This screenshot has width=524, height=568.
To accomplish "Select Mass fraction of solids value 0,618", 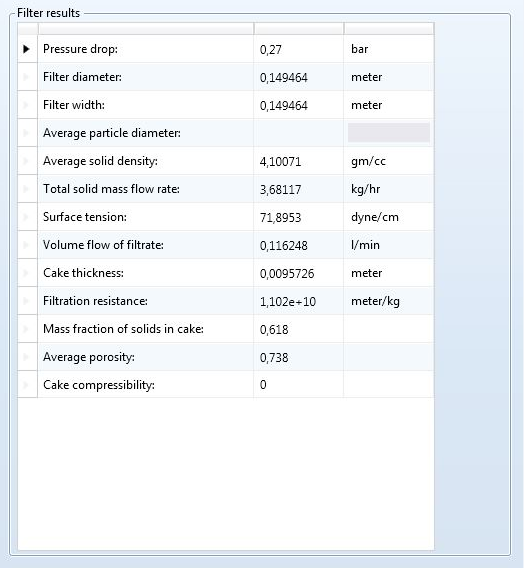I will 274,329.
